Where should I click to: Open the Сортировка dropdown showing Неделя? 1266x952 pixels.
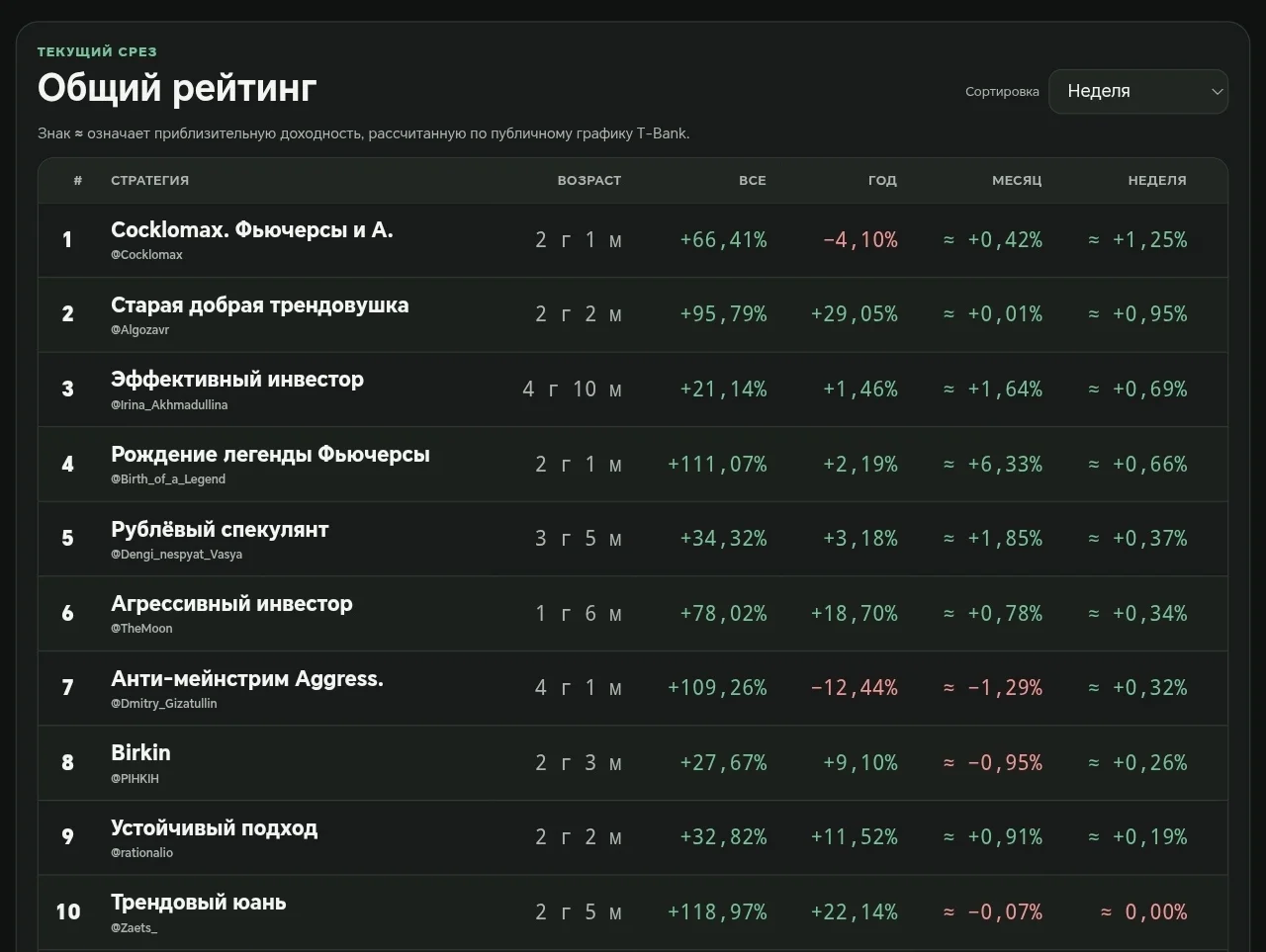pos(1138,91)
